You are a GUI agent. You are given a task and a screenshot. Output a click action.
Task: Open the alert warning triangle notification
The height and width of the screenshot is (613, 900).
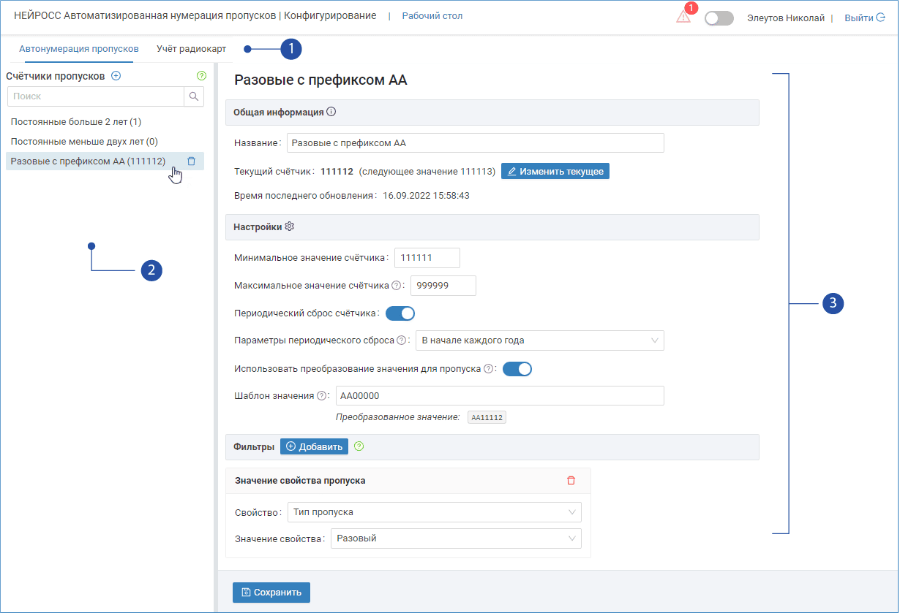(683, 16)
